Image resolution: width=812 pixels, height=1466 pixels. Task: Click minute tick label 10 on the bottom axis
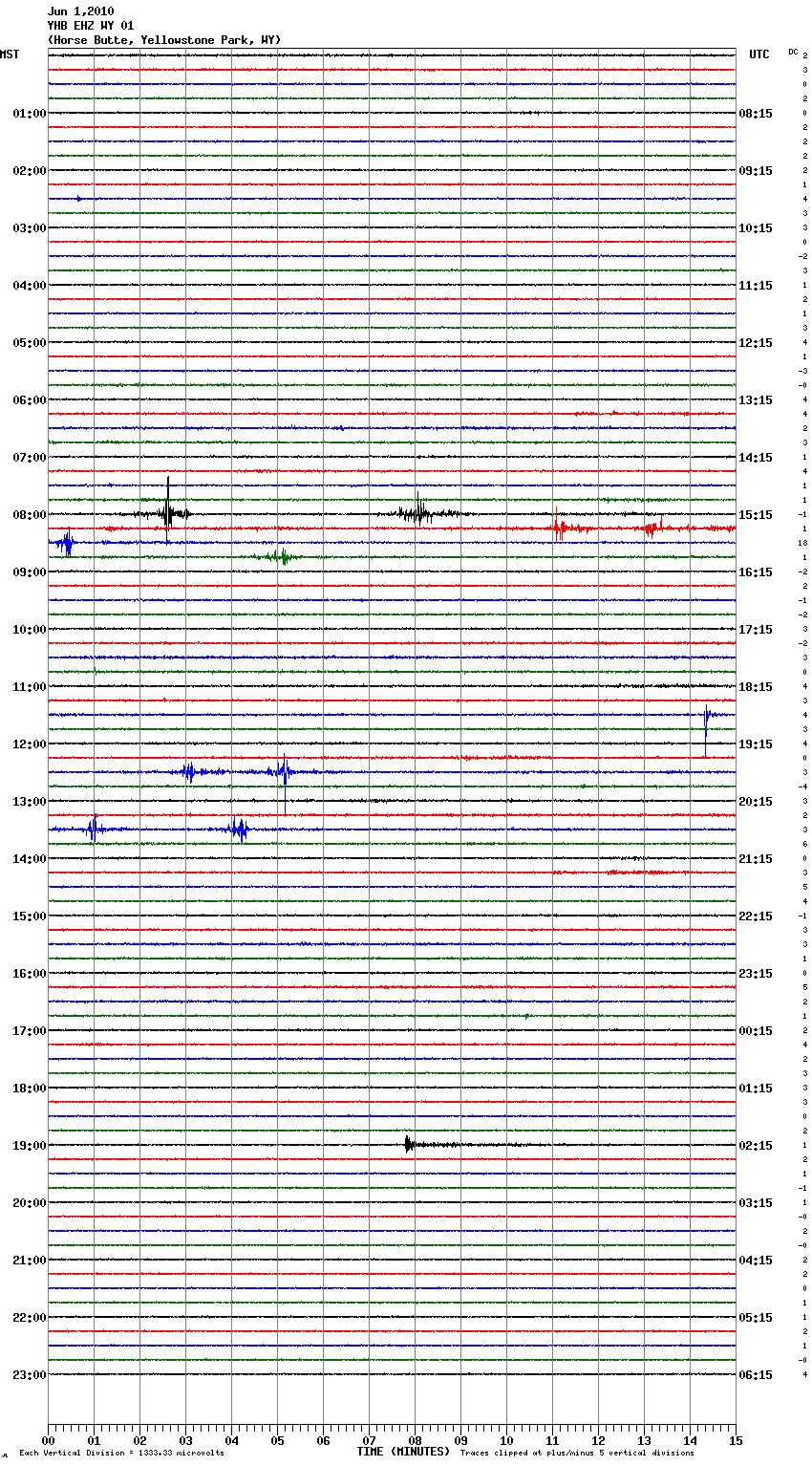506,1440
